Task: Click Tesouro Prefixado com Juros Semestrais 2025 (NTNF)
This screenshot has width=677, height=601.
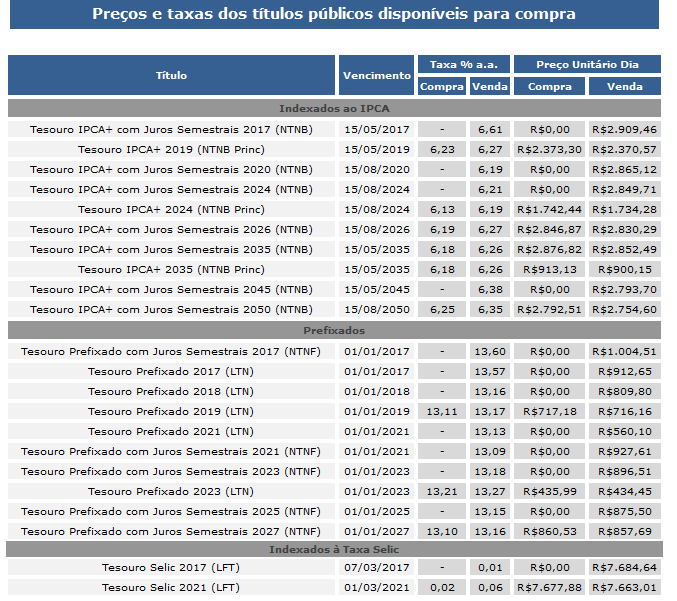Action: (171, 511)
